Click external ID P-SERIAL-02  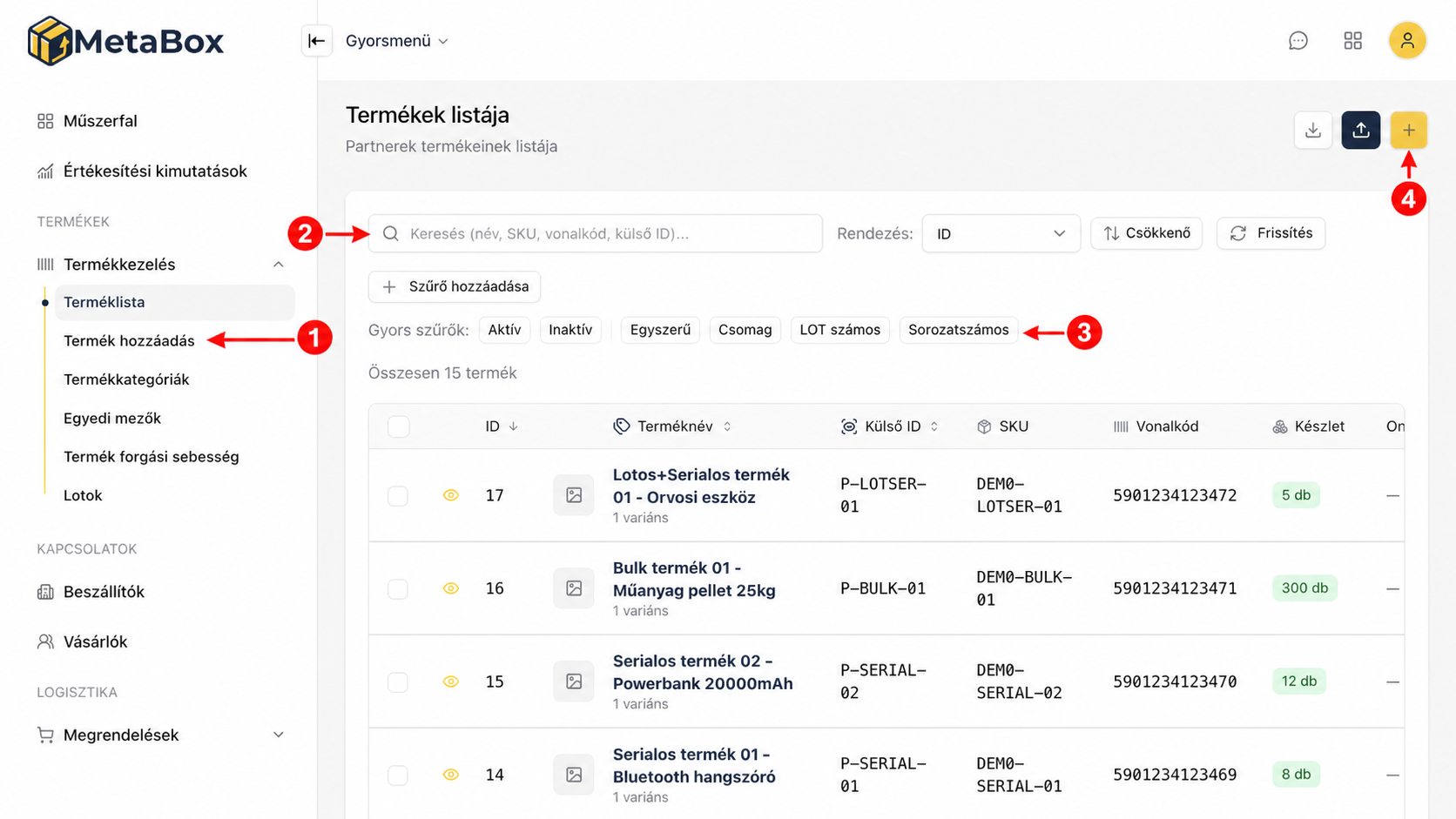pos(883,681)
